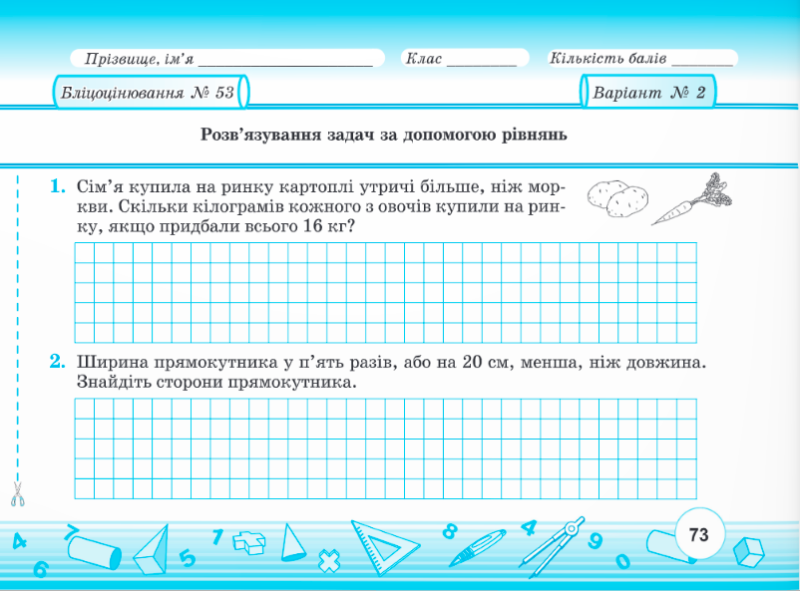Click the page number 73 circle
Viewport: 800px width, 591px height.
[698, 536]
